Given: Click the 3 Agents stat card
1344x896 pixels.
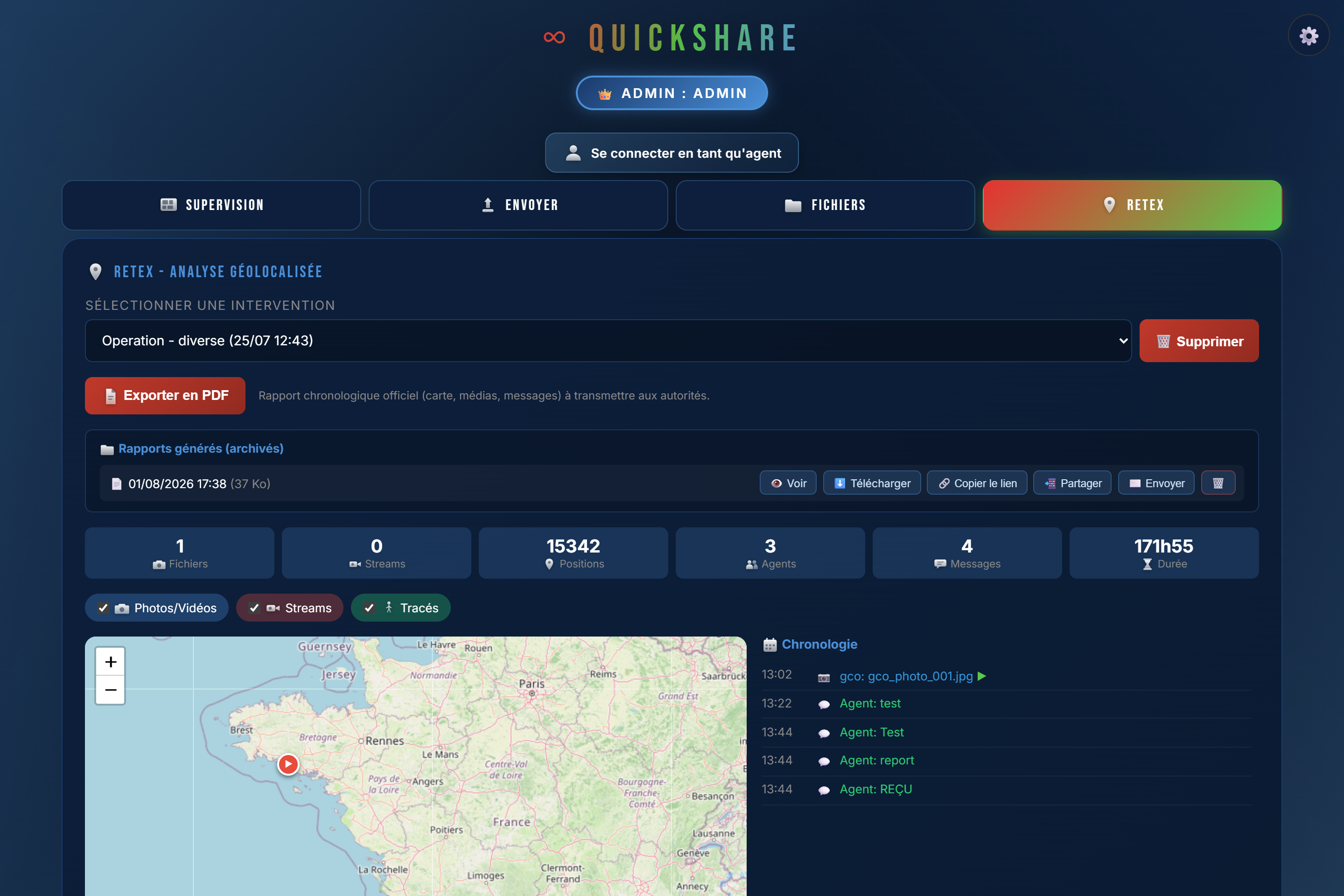Looking at the screenshot, I should 770,553.
